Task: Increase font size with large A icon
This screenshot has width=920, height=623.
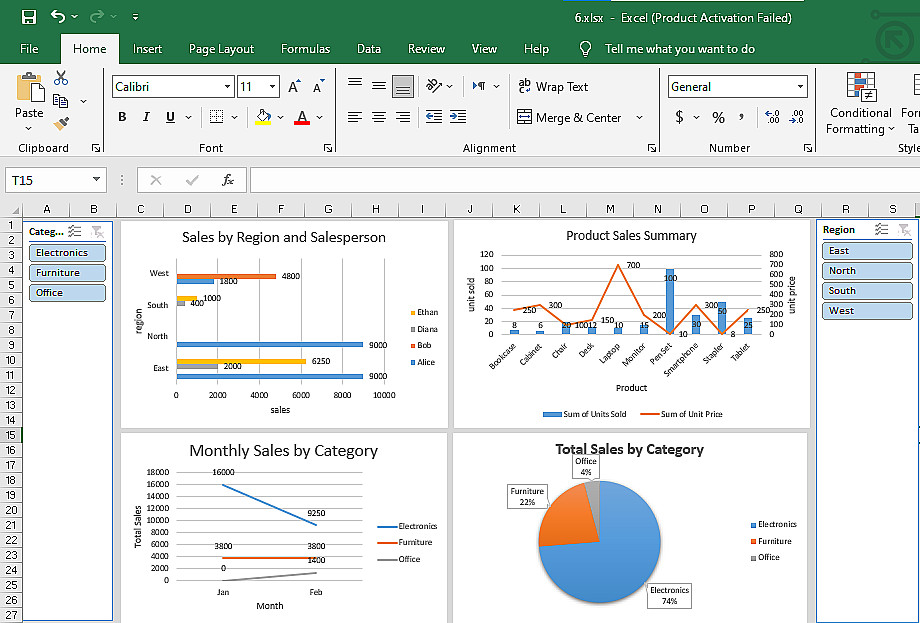Action: coord(294,87)
